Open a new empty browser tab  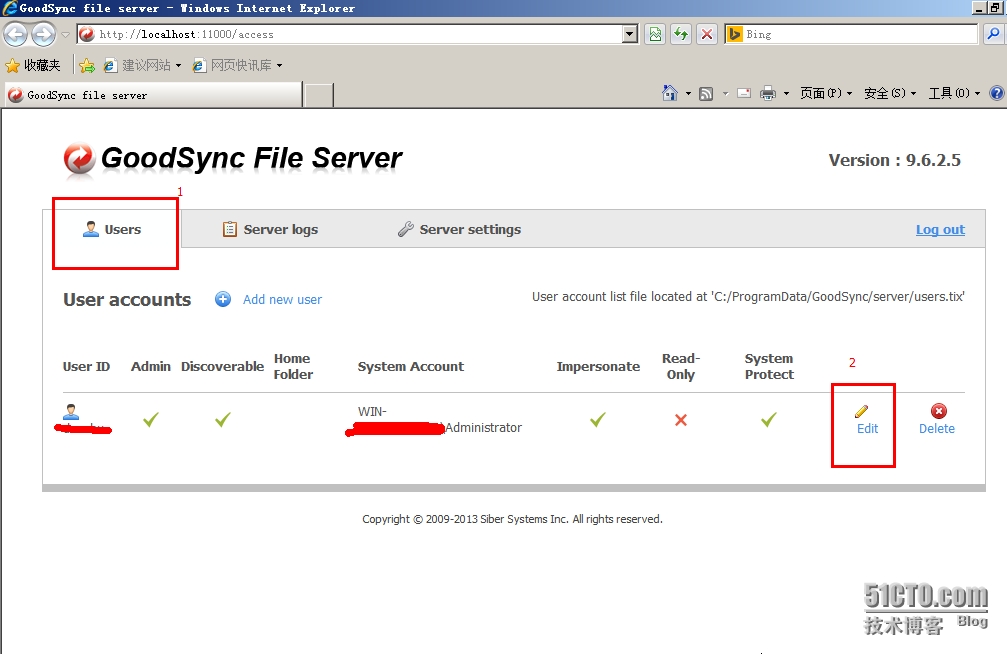pos(319,95)
